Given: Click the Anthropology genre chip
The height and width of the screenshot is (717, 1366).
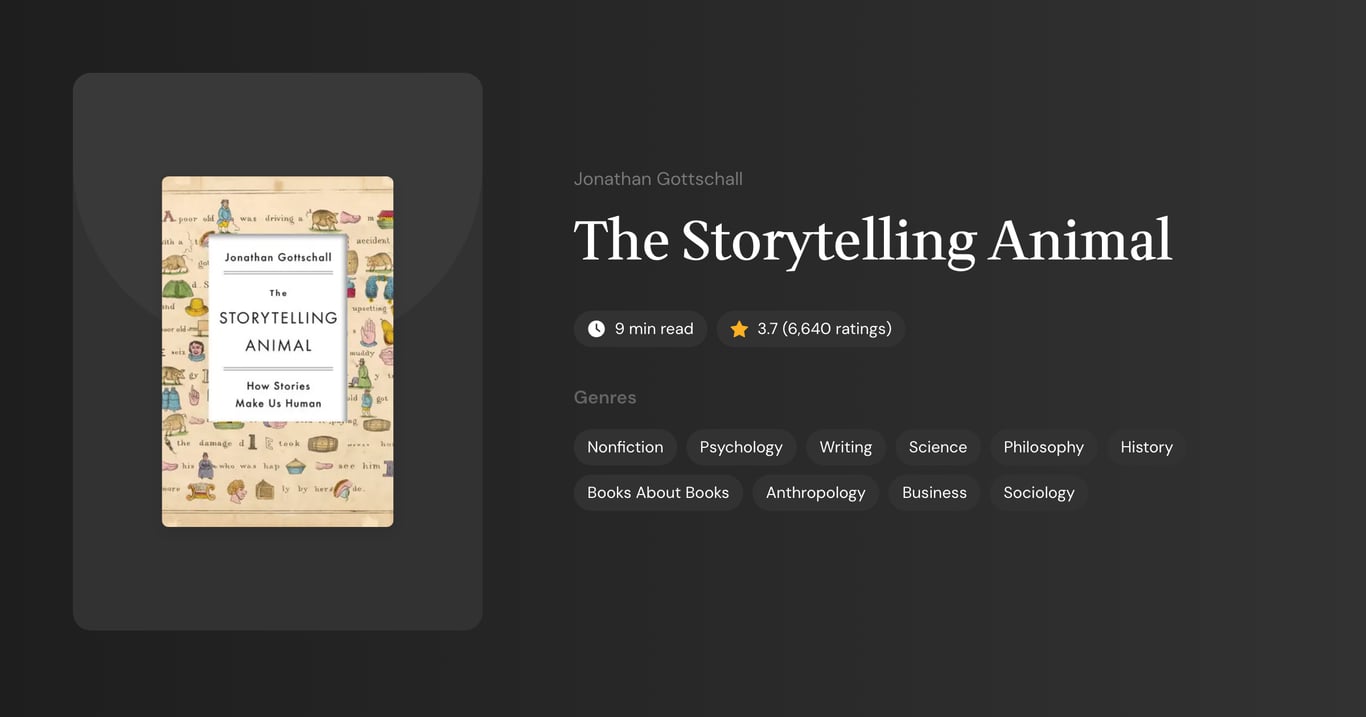Looking at the screenshot, I should [x=815, y=492].
